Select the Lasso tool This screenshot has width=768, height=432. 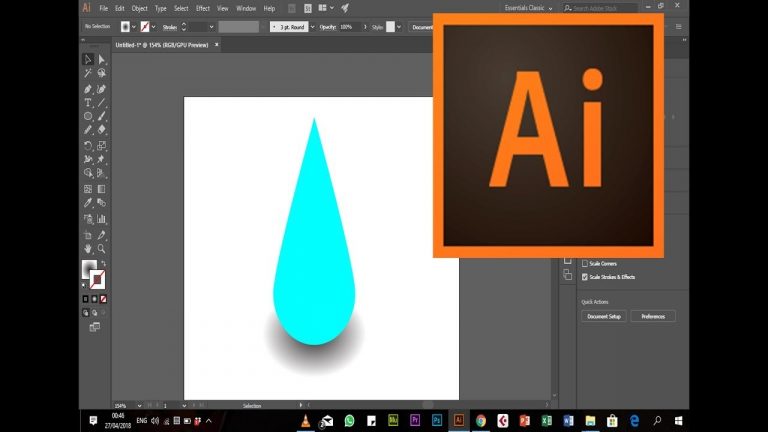pyautogui.click(x=101, y=73)
